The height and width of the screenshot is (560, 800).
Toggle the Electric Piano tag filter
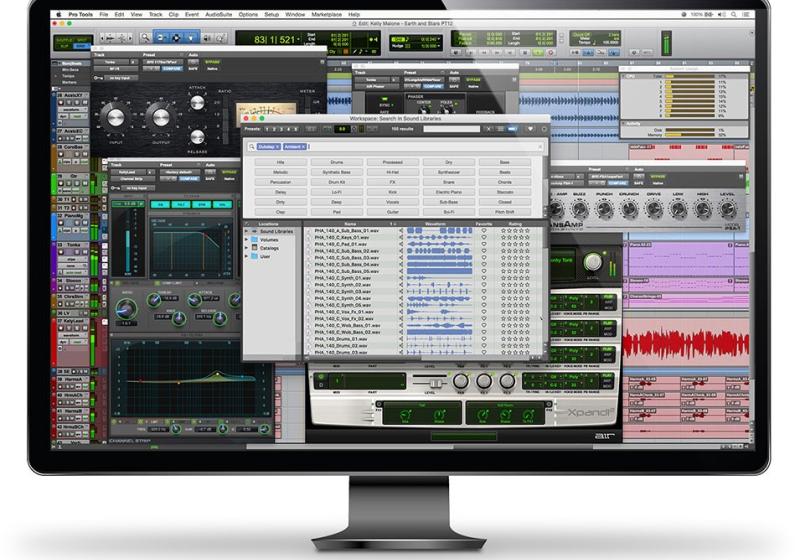click(x=449, y=191)
